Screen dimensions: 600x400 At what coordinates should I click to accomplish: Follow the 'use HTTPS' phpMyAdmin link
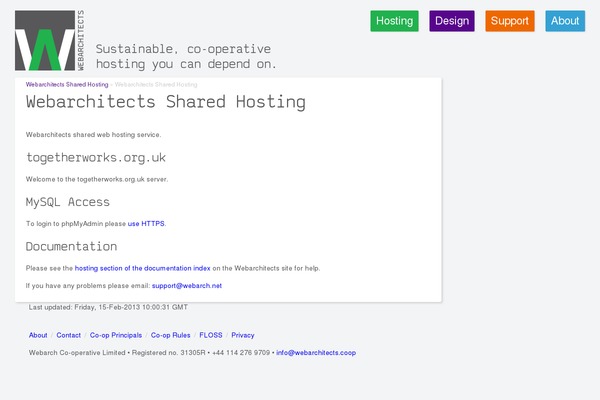146,224
